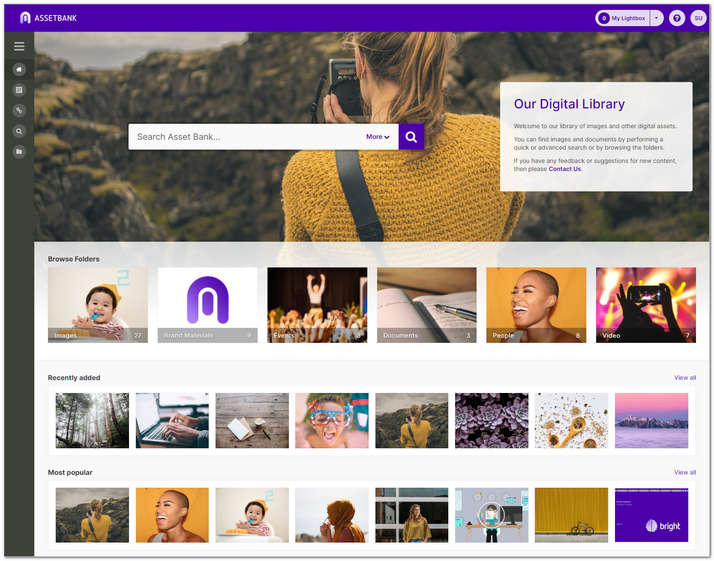
Task: Open the Brand Materials folder
Action: click(207, 305)
